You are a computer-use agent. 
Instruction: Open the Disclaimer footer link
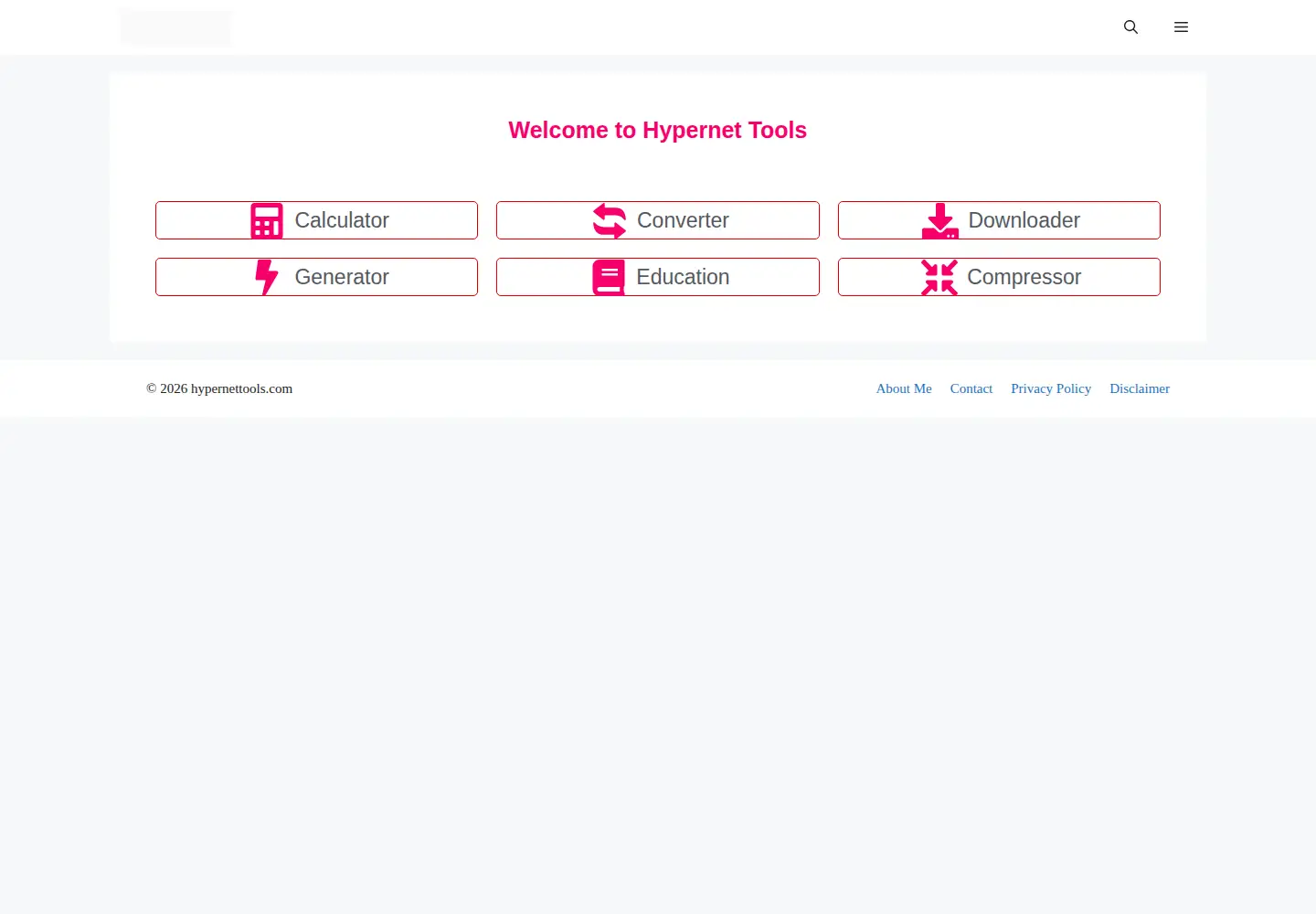(x=1140, y=388)
